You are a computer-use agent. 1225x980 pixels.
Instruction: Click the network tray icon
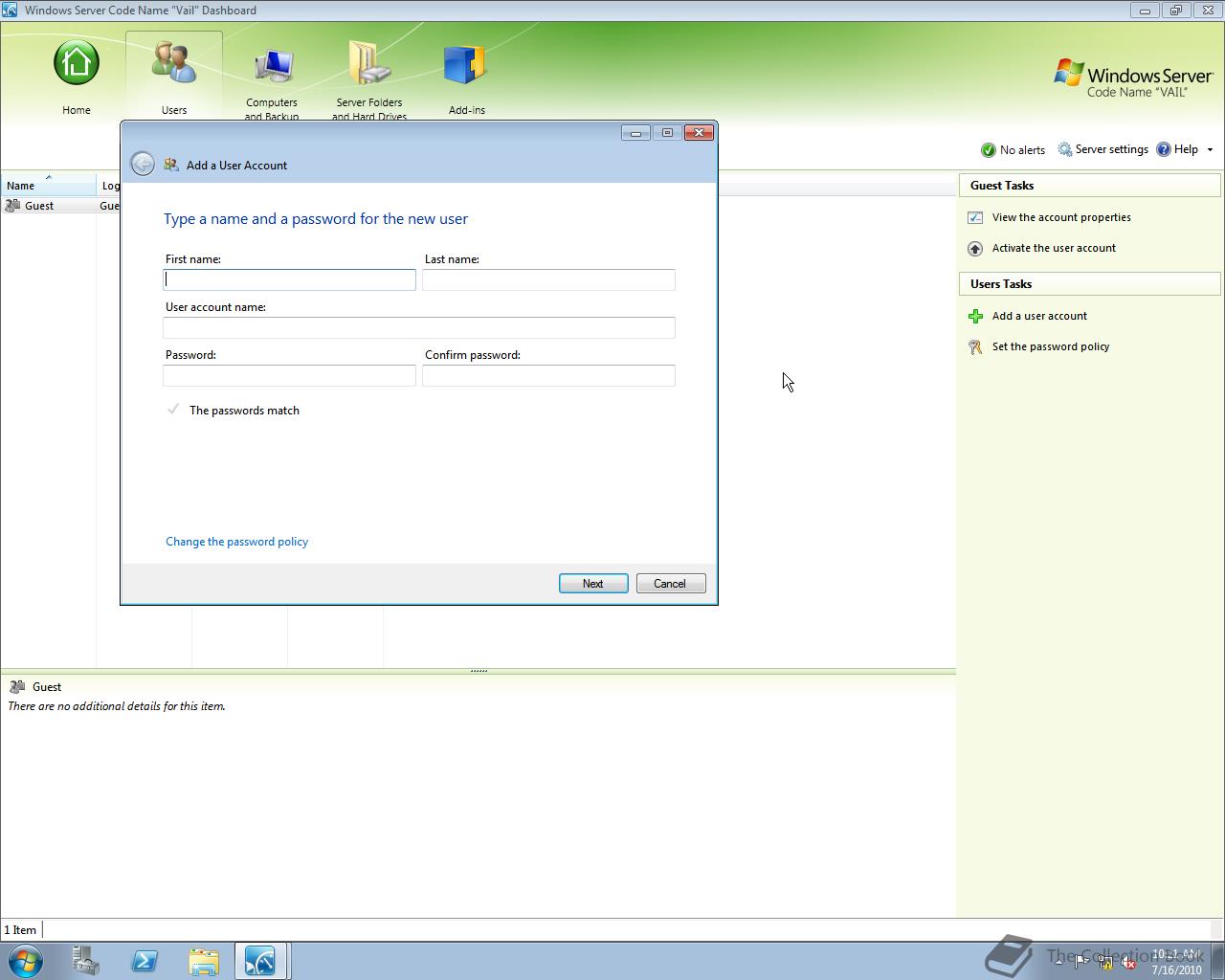[1105, 963]
